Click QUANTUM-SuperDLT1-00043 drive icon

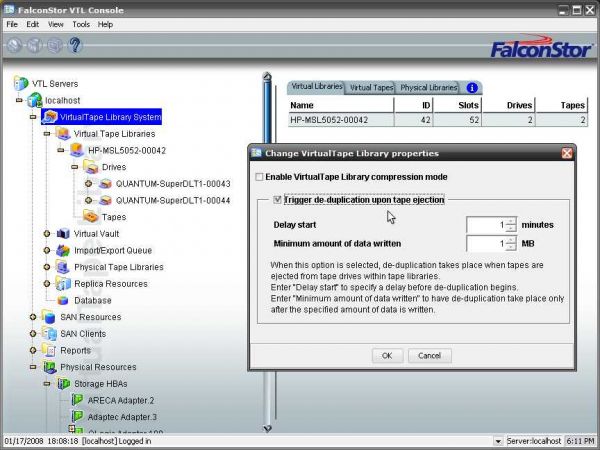tap(105, 184)
